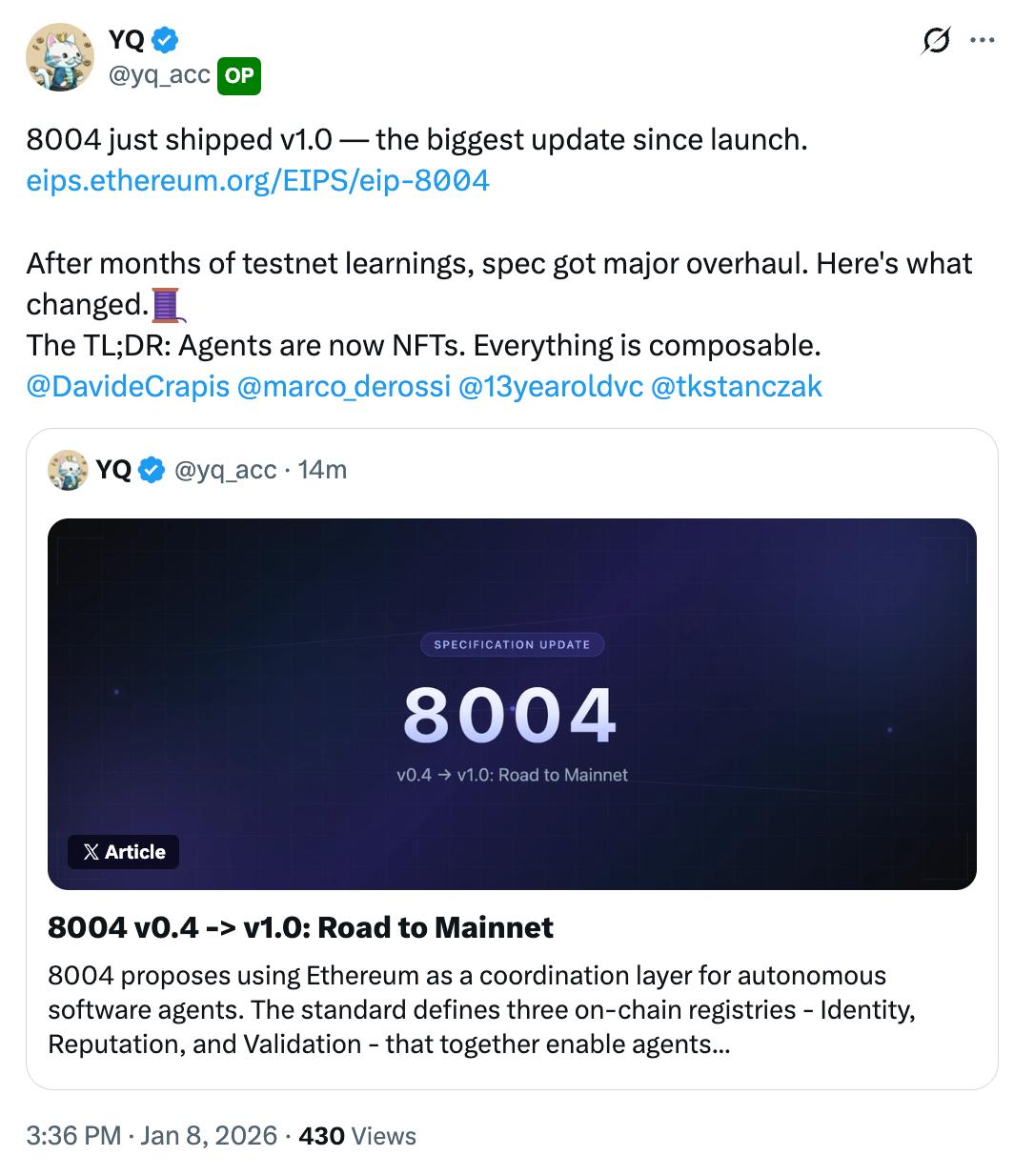Open the three-dot more options menu
This screenshot has height=1176, width=1014.
(x=982, y=41)
